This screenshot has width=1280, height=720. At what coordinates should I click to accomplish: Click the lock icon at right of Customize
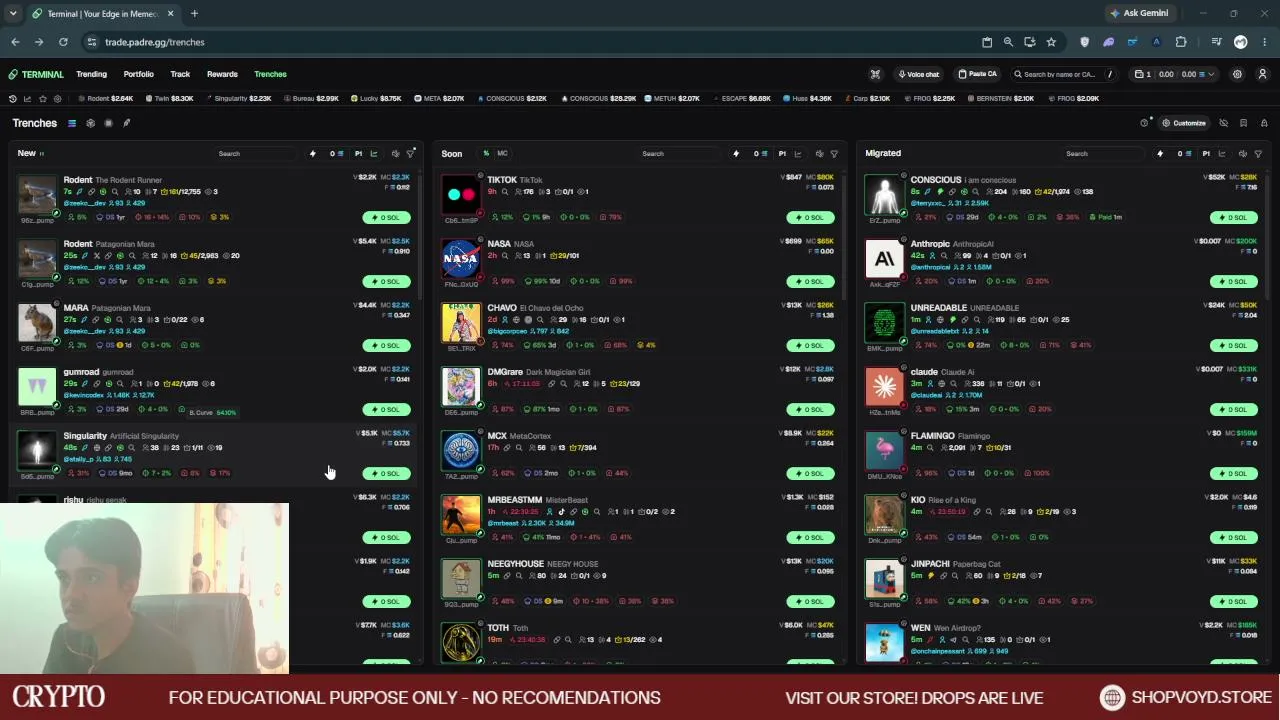coord(1264,123)
